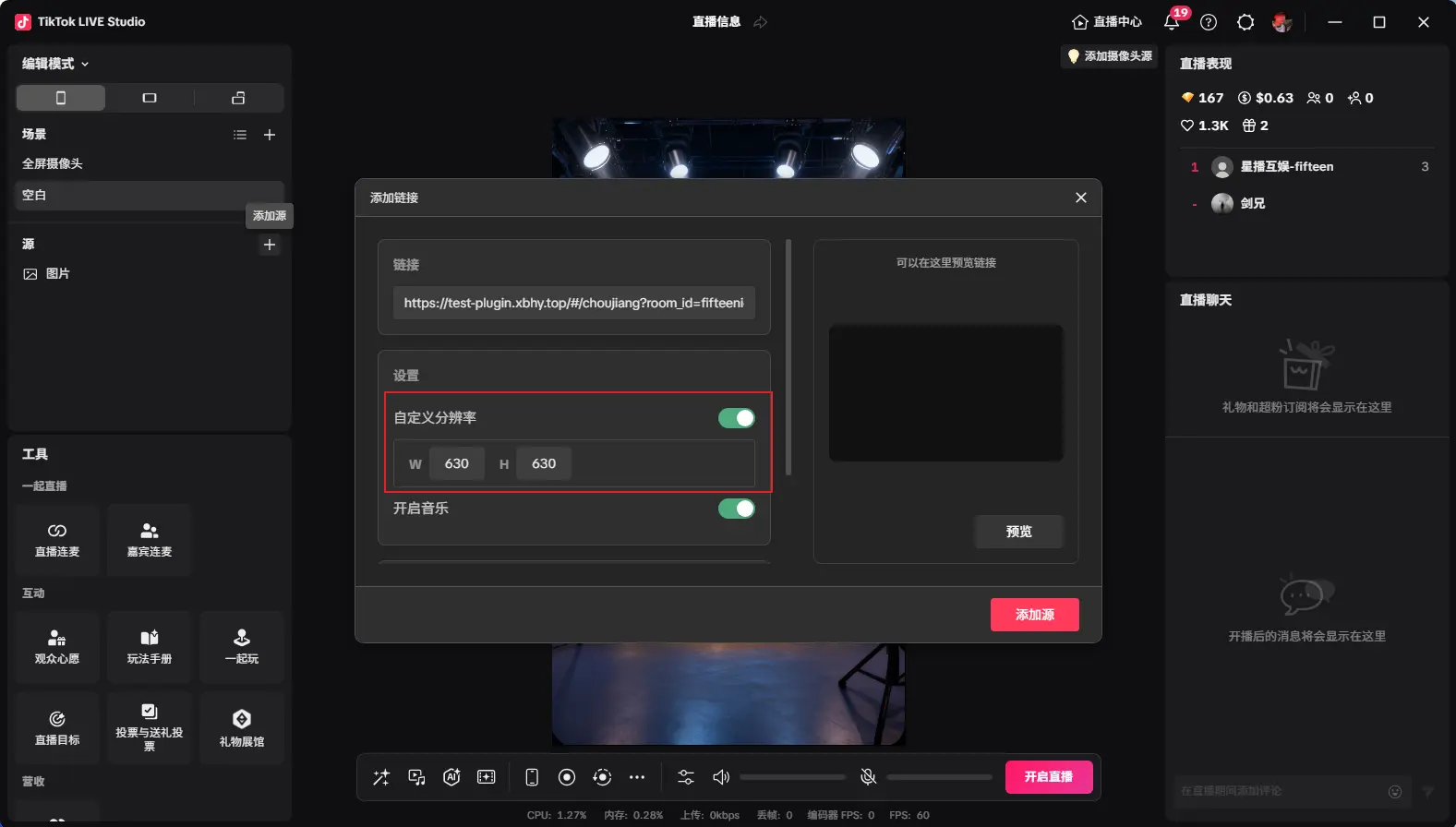Turn off the 开启音乐 switch

736,509
